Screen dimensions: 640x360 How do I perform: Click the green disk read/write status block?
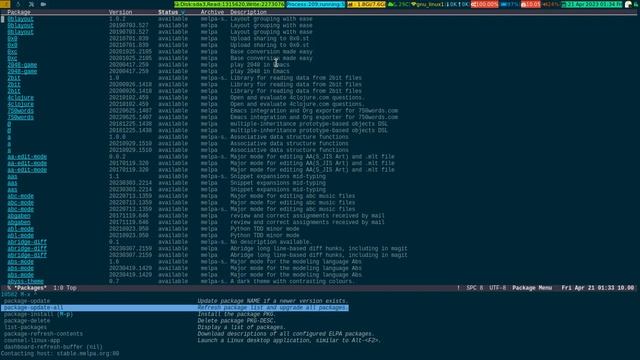(229, 4)
